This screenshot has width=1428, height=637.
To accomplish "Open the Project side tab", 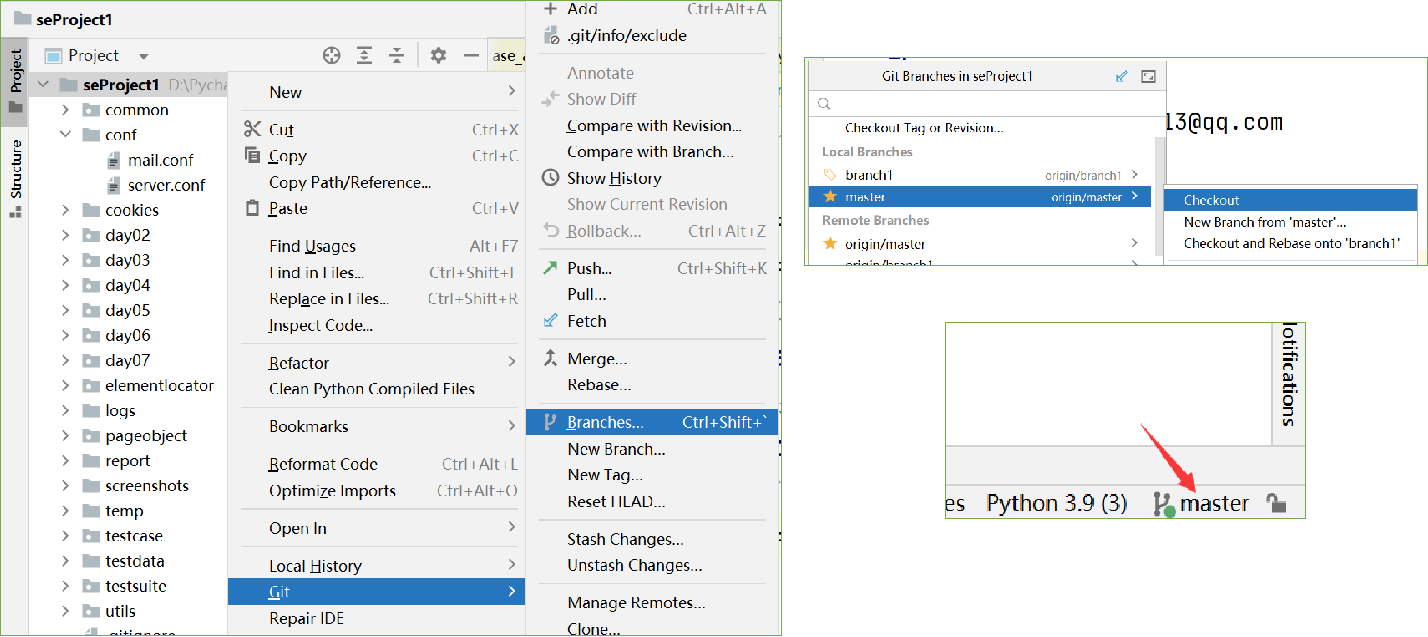I will (x=15, y=82).
